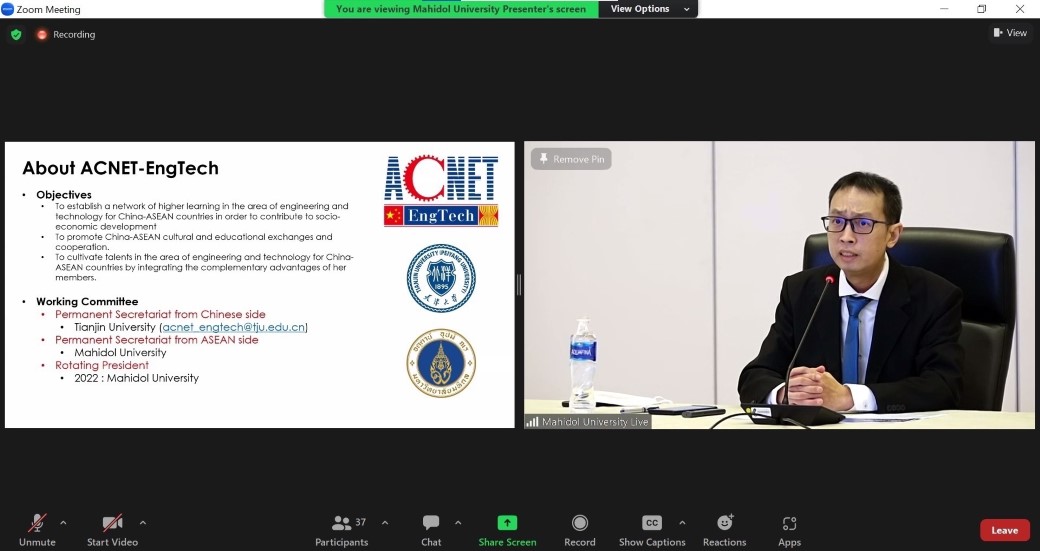Expand the arrow next to Participants

coord(385,522)
